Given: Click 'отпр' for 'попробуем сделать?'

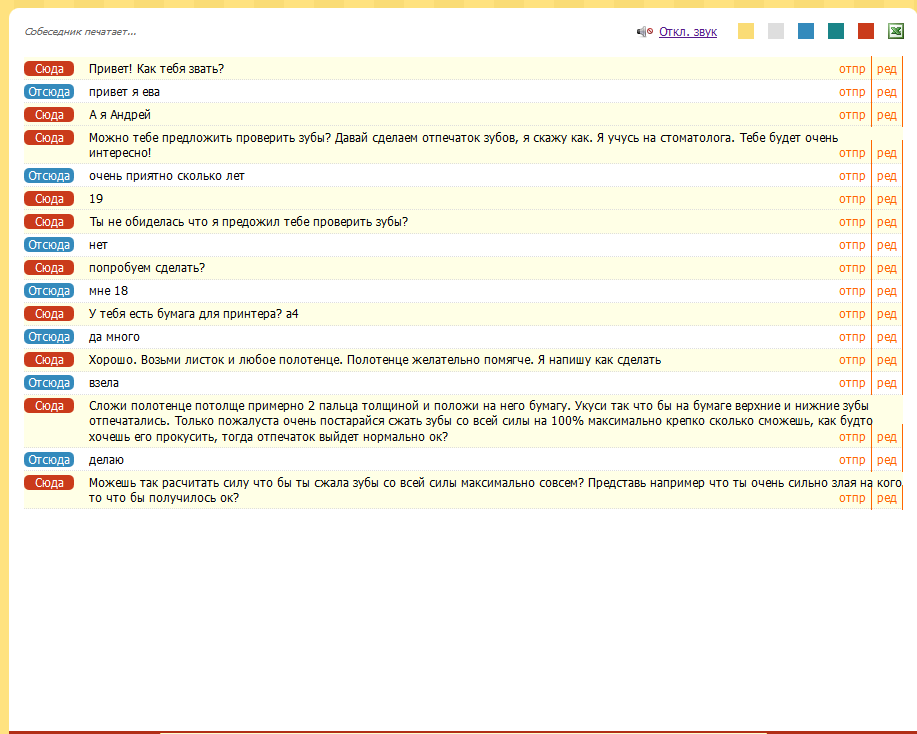Looking at the screenshot, I should click(x=852, y=268).
